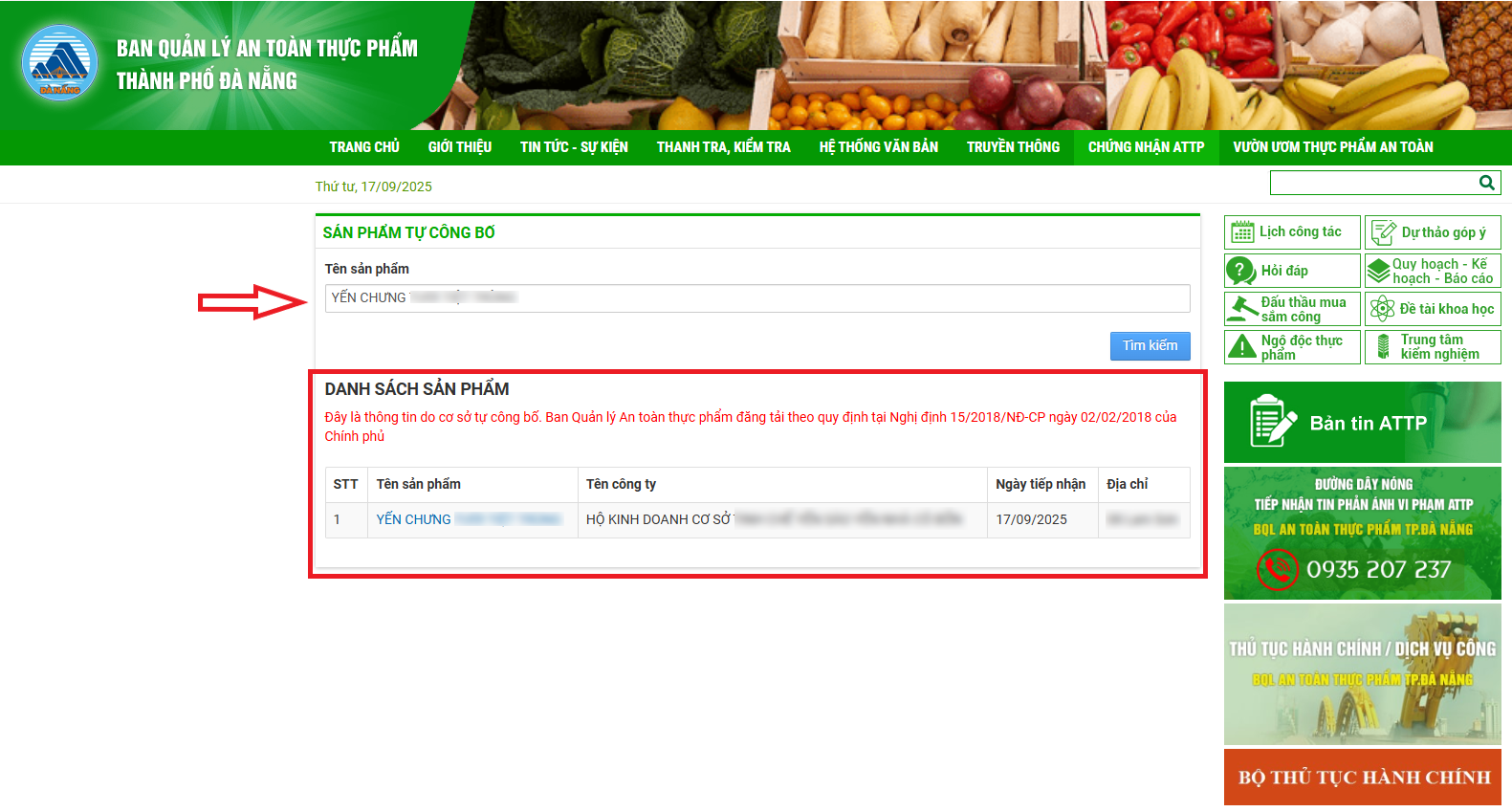Select the CHỨNG NHẬN ATTP menu tab
The height and width of the screenshot is (812, 1512).
tap(1146, 147)
